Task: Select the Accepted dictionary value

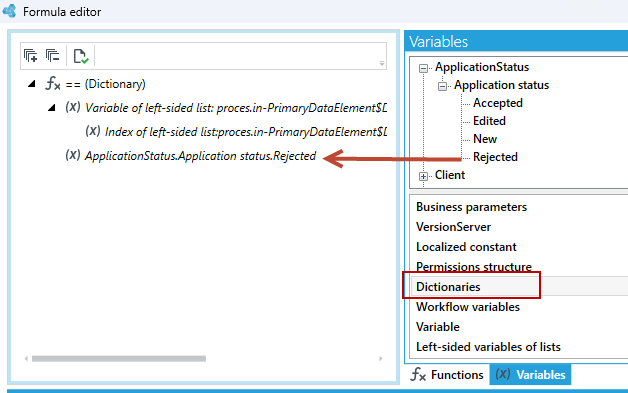Action: click(x=498, y=103)
